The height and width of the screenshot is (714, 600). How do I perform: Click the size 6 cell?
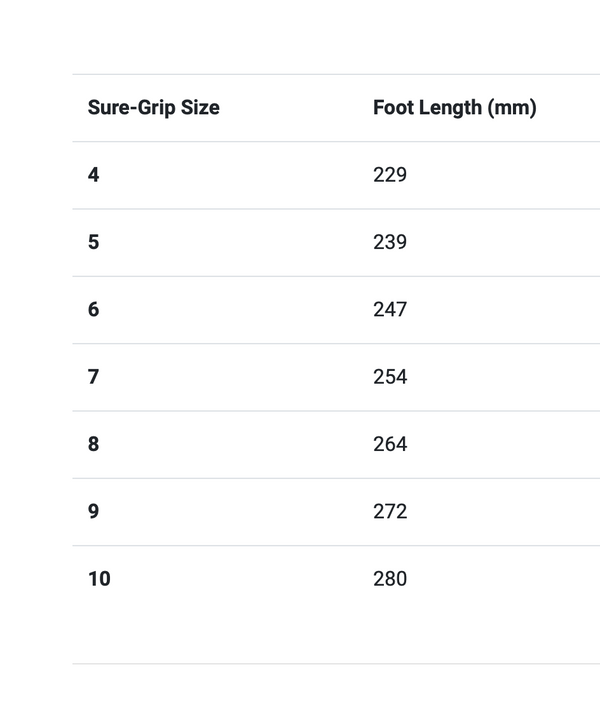pyautogui.click(x=94, y=309)
